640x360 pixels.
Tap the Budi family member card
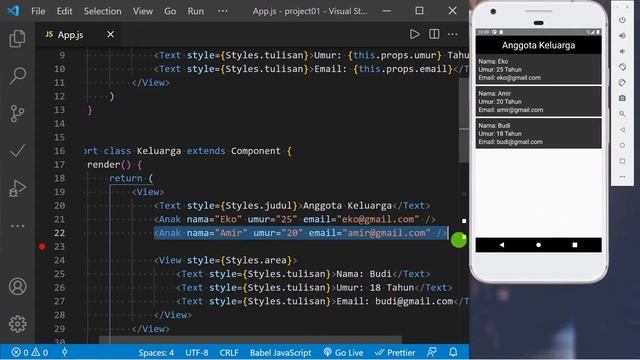coord(538,133)
